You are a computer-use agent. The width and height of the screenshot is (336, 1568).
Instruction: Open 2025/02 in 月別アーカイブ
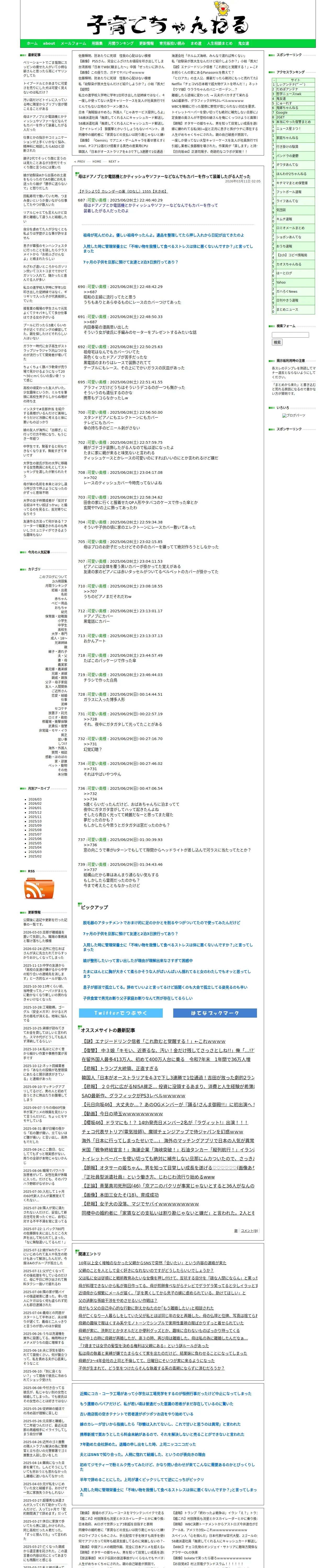pyautogui.click(x=35, y=856)
